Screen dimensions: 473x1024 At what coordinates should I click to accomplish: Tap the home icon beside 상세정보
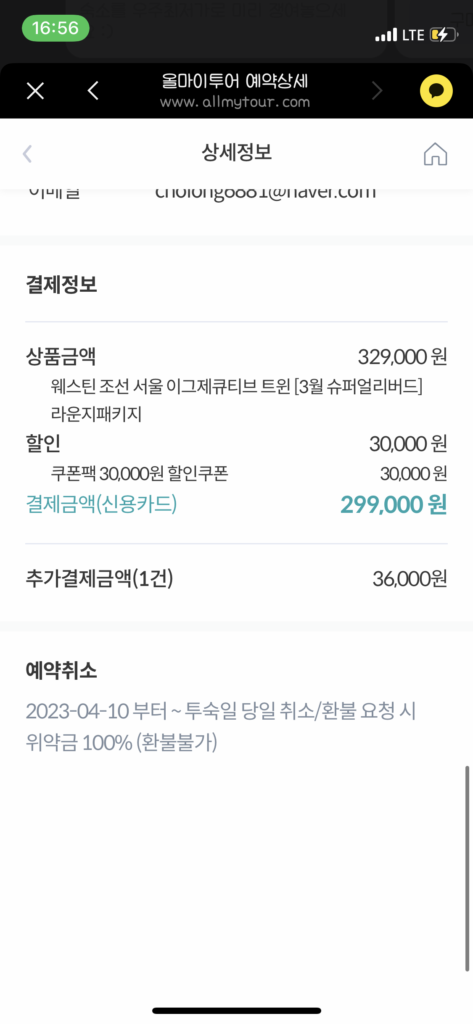point(435,154)
